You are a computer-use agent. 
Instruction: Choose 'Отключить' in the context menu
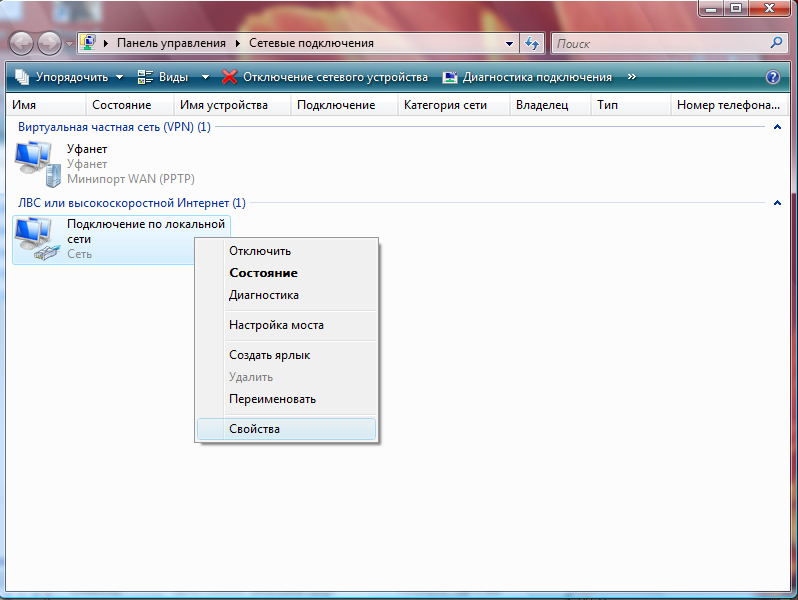286,251
